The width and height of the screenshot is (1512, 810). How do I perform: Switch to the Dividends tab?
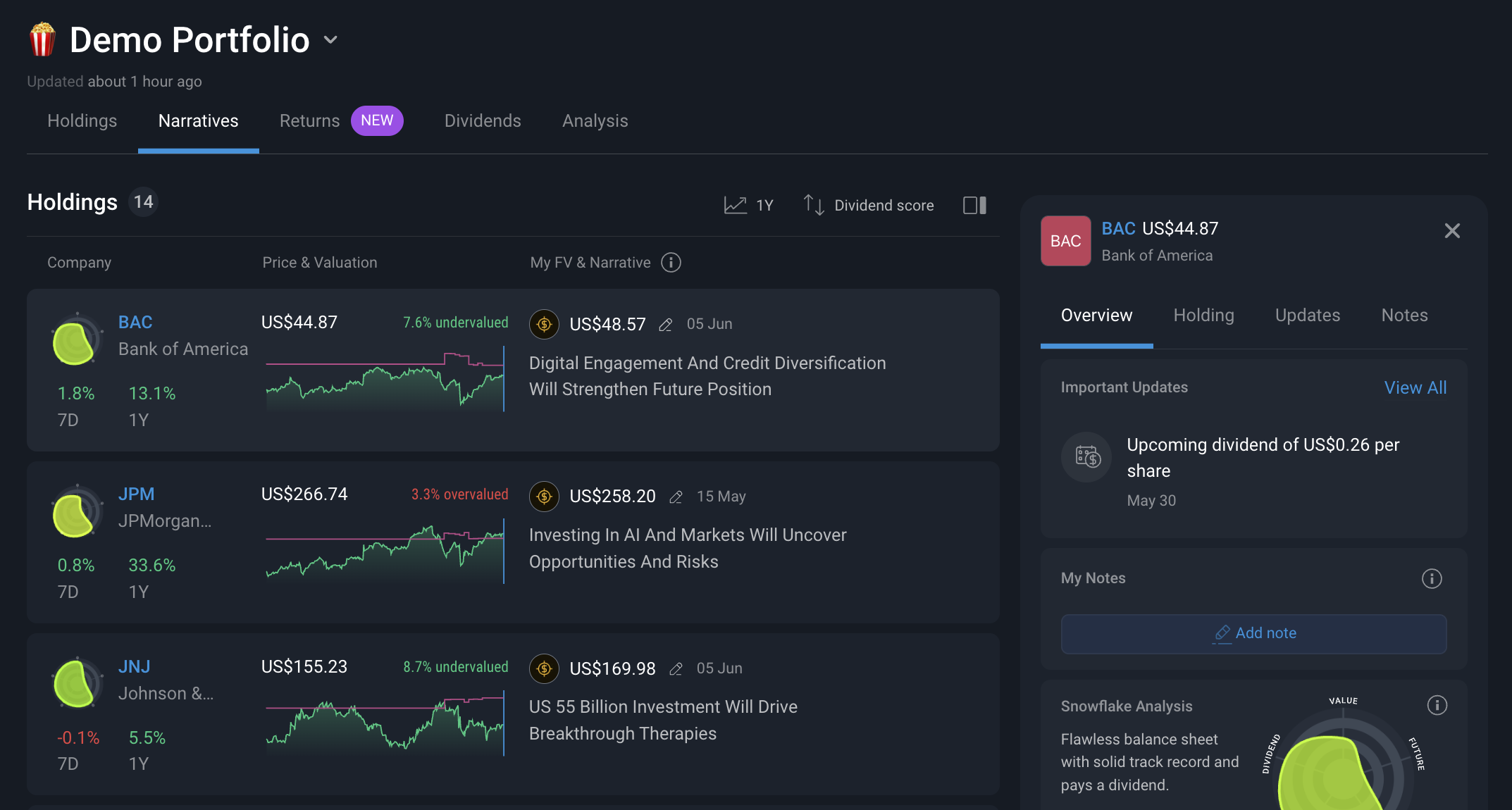point(483,121)
